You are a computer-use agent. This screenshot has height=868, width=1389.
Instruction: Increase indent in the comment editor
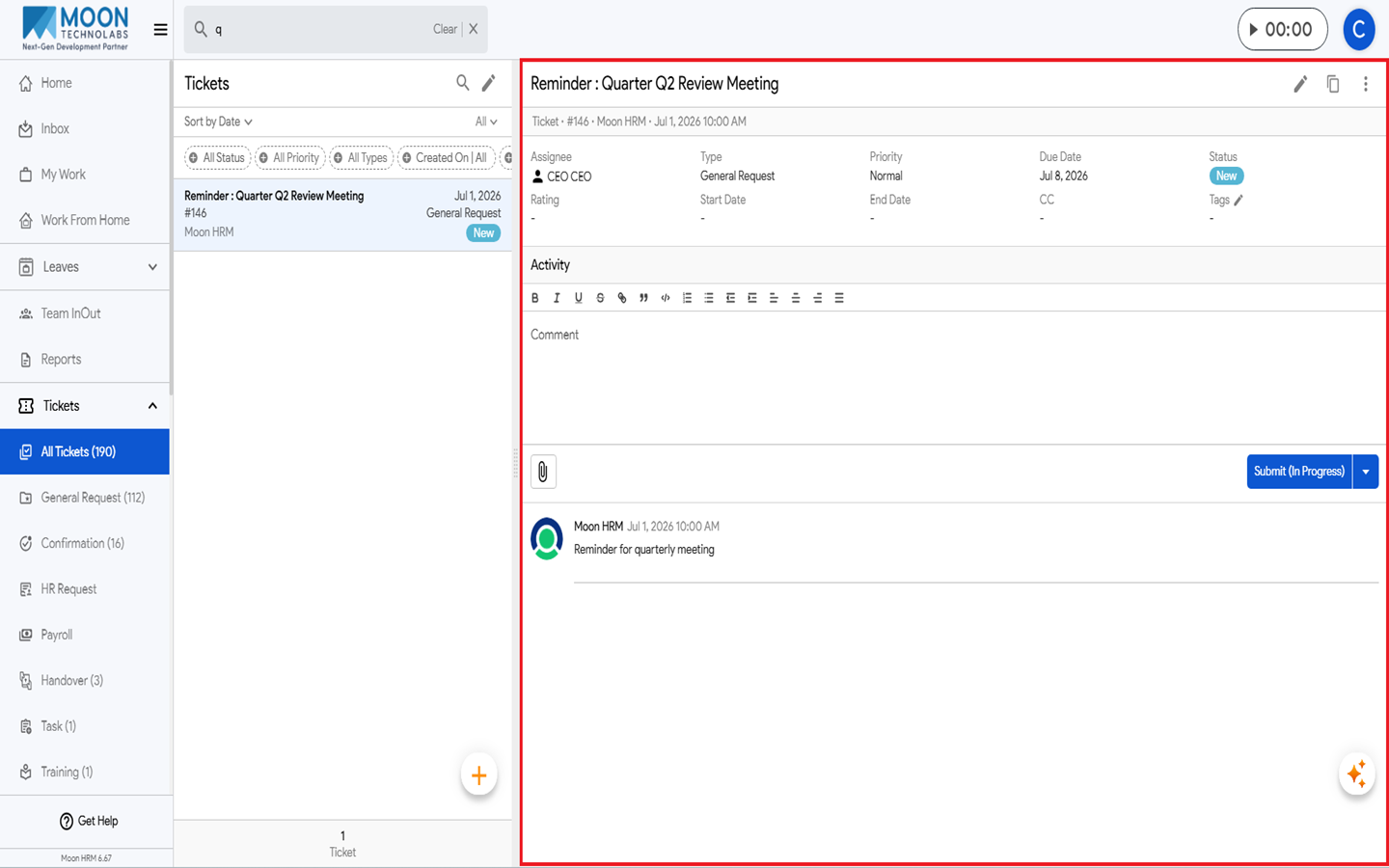tap(752, 298)
